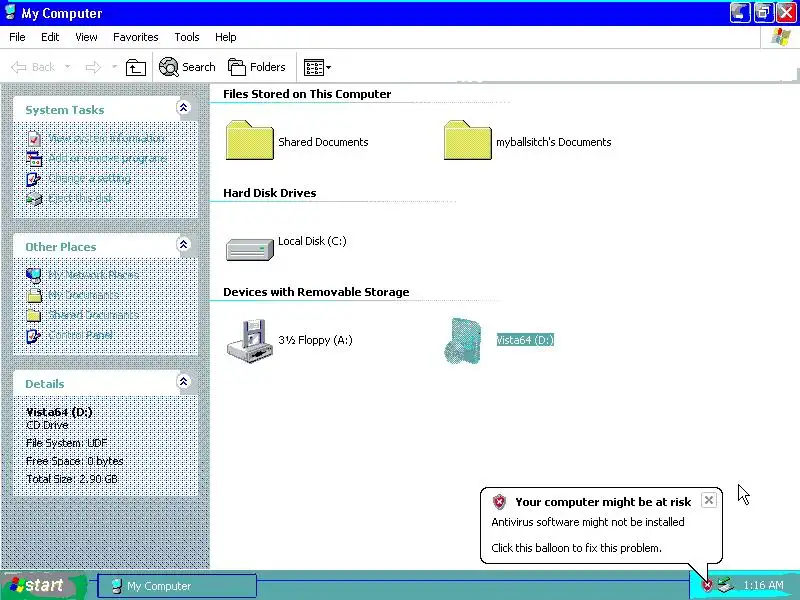Click the Local Disk (C:) label
The width and height of the screenshot is (800, 600).
tap(312, 241)
